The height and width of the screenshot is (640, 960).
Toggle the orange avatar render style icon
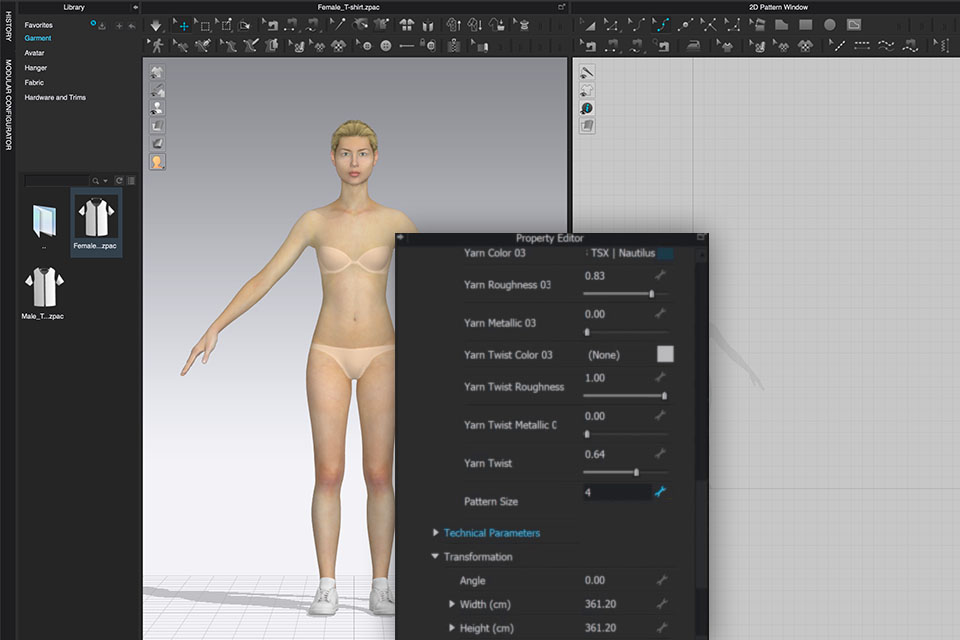(x=157, y=162)
